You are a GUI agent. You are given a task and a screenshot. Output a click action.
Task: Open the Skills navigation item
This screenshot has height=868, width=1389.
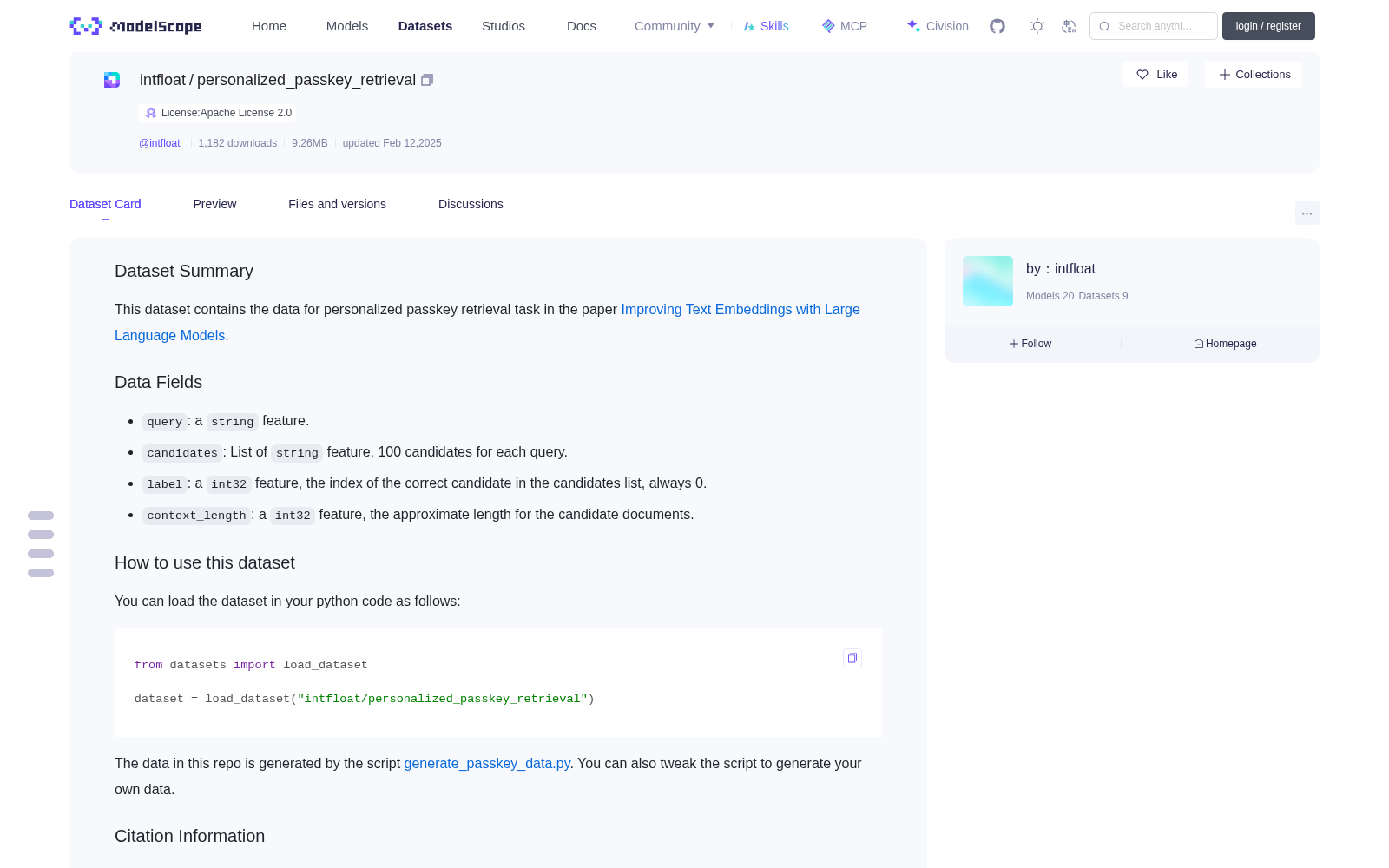click(767, 26)
